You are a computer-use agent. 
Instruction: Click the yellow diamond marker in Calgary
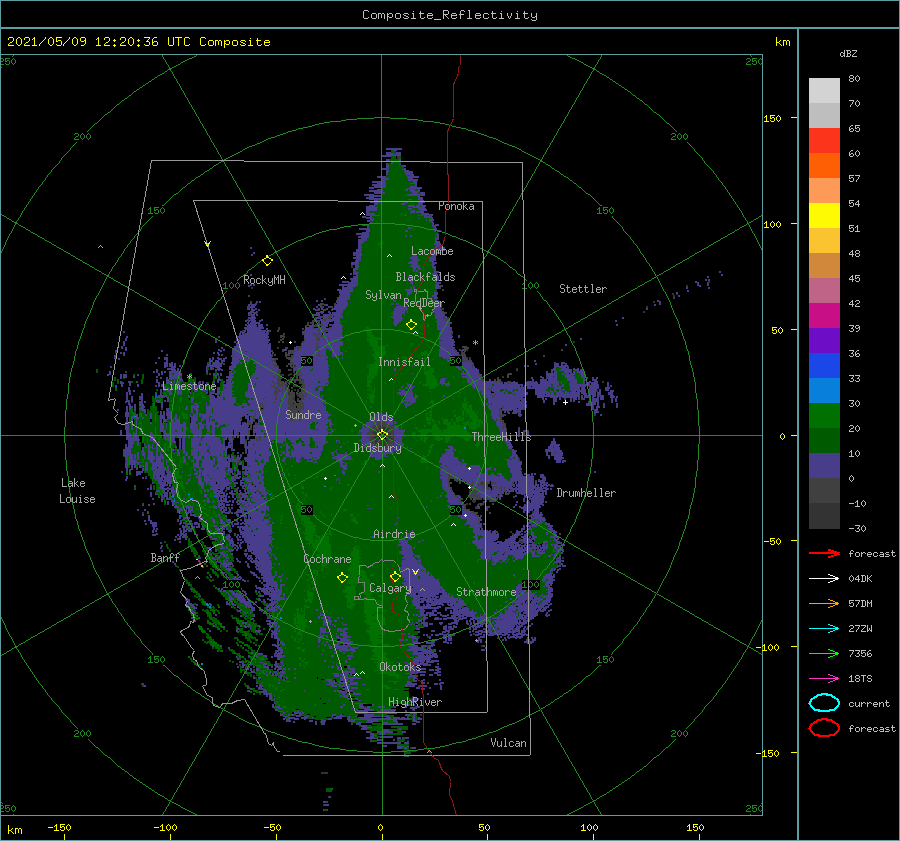click(395, 576)
